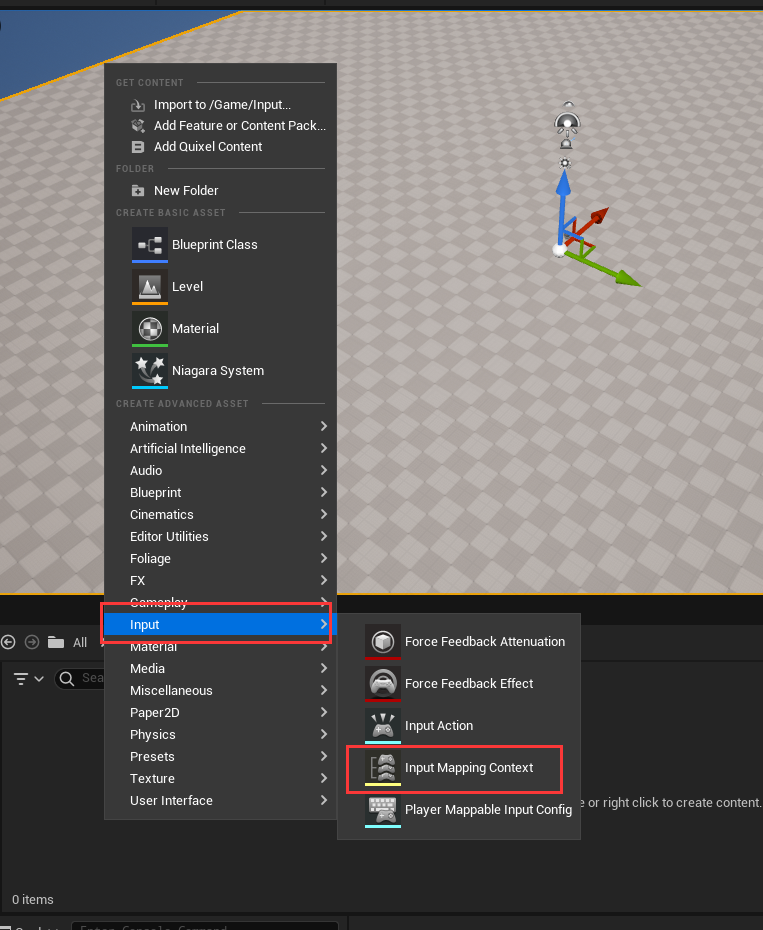The image size is (763, 930).
Task: Click the Niagara System icon
Action: pyautogui.click(x=150, y=371)
